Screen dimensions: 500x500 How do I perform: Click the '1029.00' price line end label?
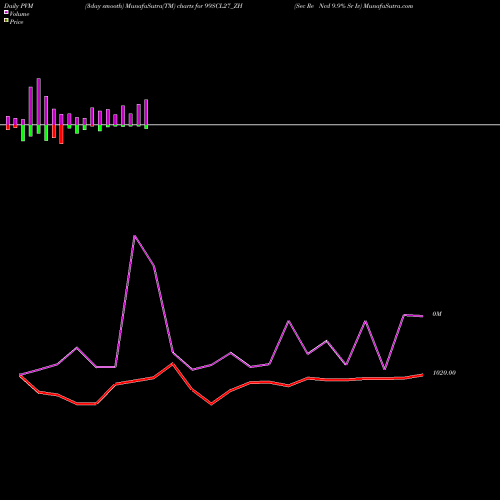[x=444, y=373]
